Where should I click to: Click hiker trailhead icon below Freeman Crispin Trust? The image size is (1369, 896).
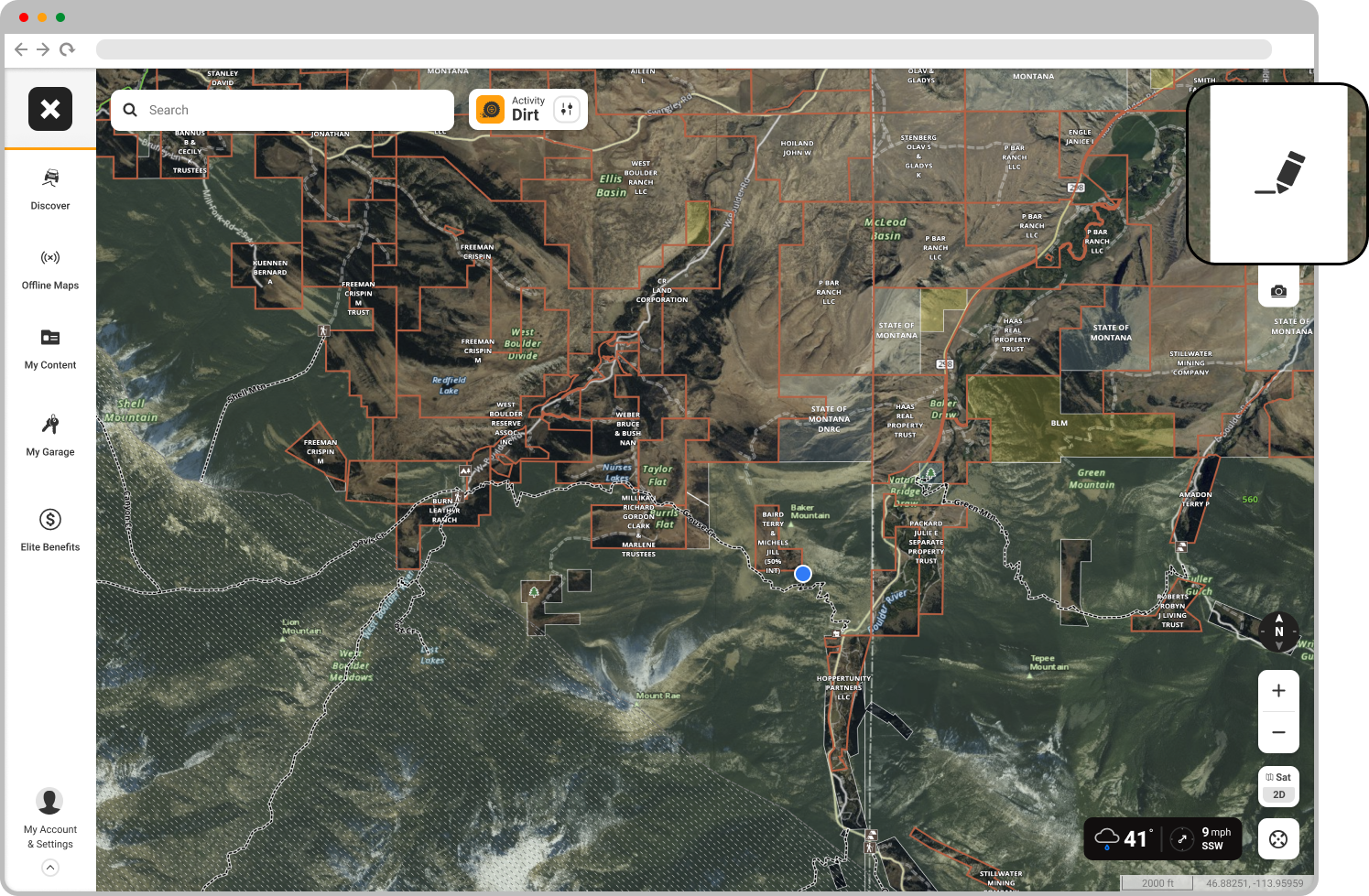tap(323, 330)
